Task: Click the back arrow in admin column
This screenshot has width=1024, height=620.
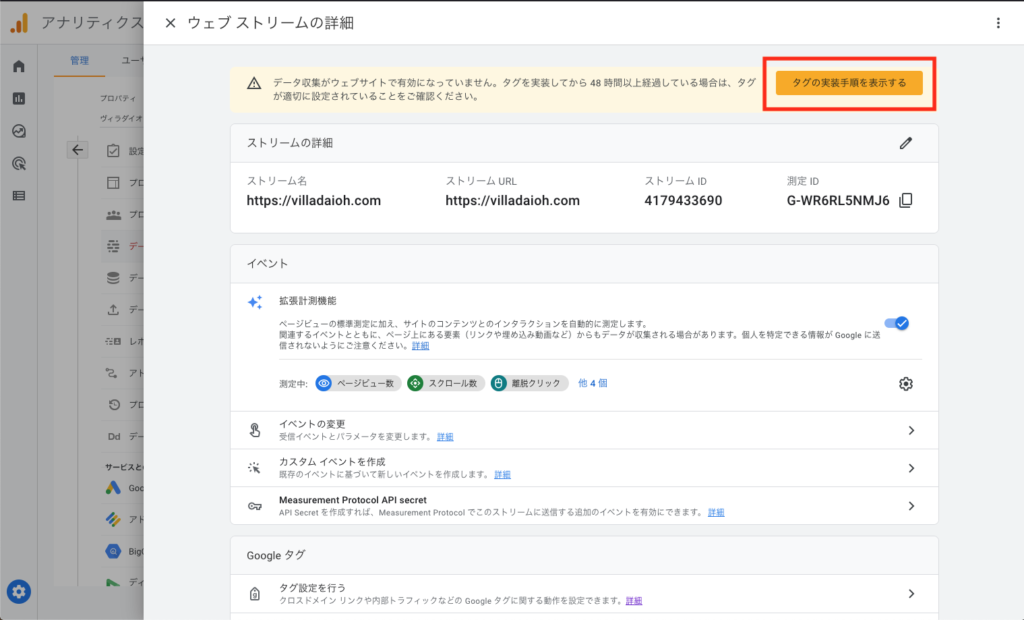Action: pos(79,150)
